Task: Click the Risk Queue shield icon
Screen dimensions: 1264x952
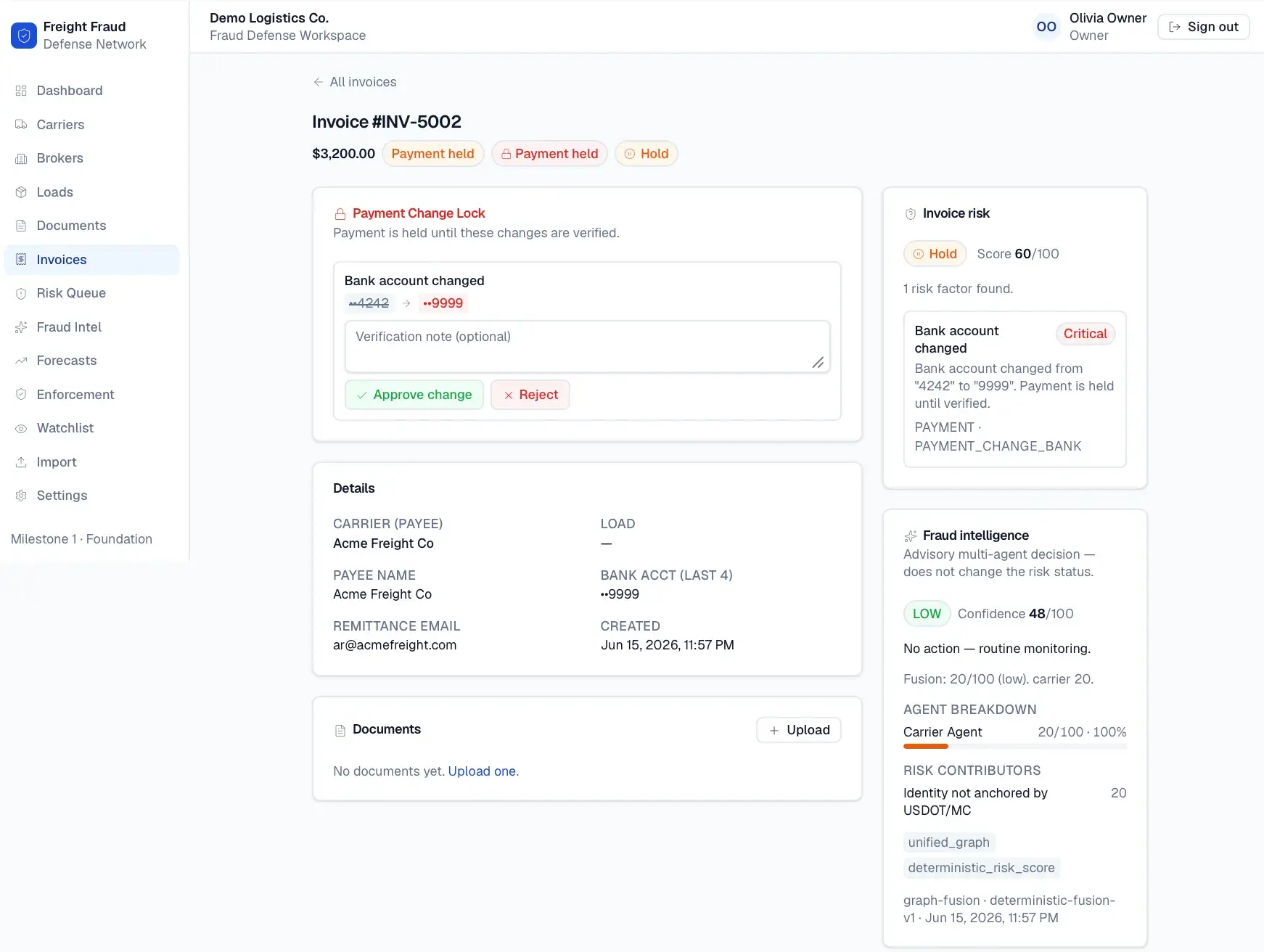Action: coord(21,293)
